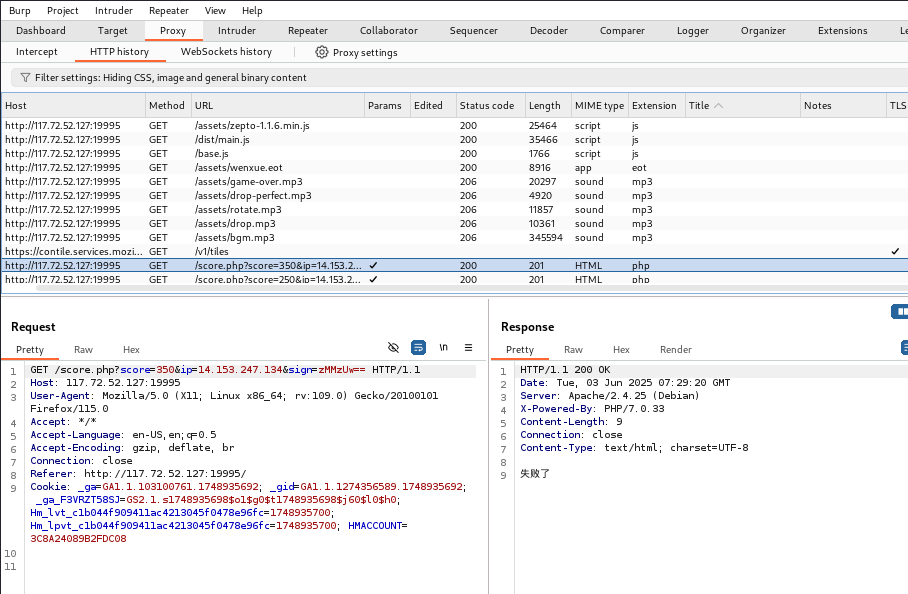Open the filter settings bar
Viewport: 908px width, 594px height.
[170, 77]
